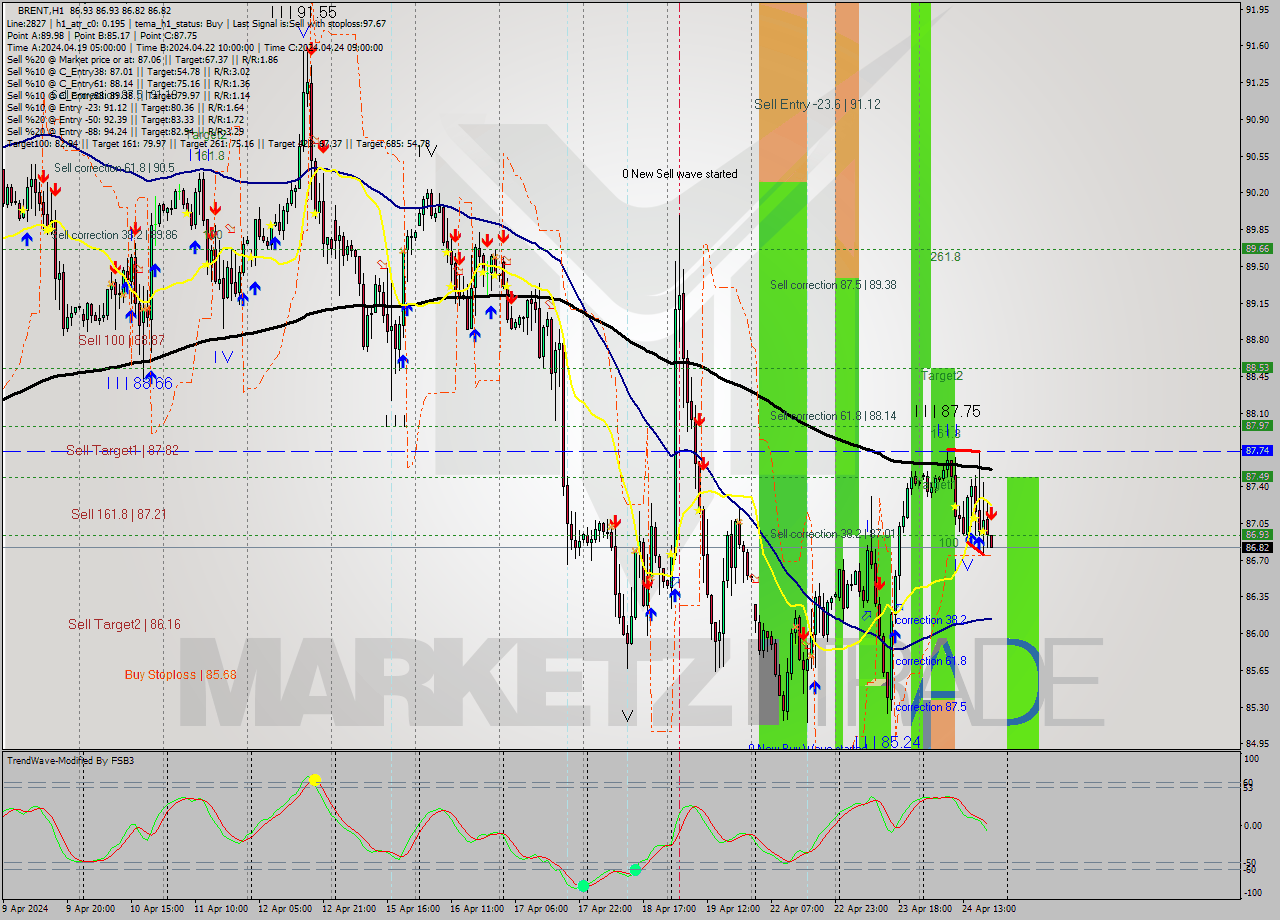Click the 91.95 price axis label
The width and height of the screenshot is (1280, 920).
click(1257, 9)
